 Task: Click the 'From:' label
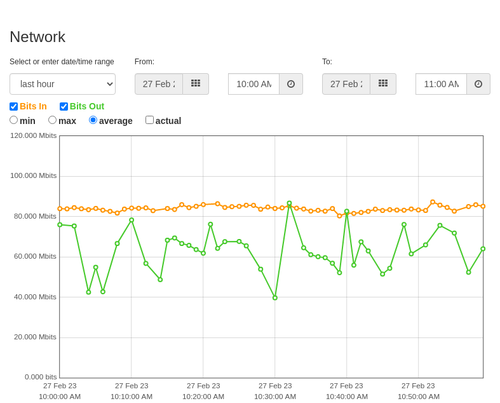144,62
